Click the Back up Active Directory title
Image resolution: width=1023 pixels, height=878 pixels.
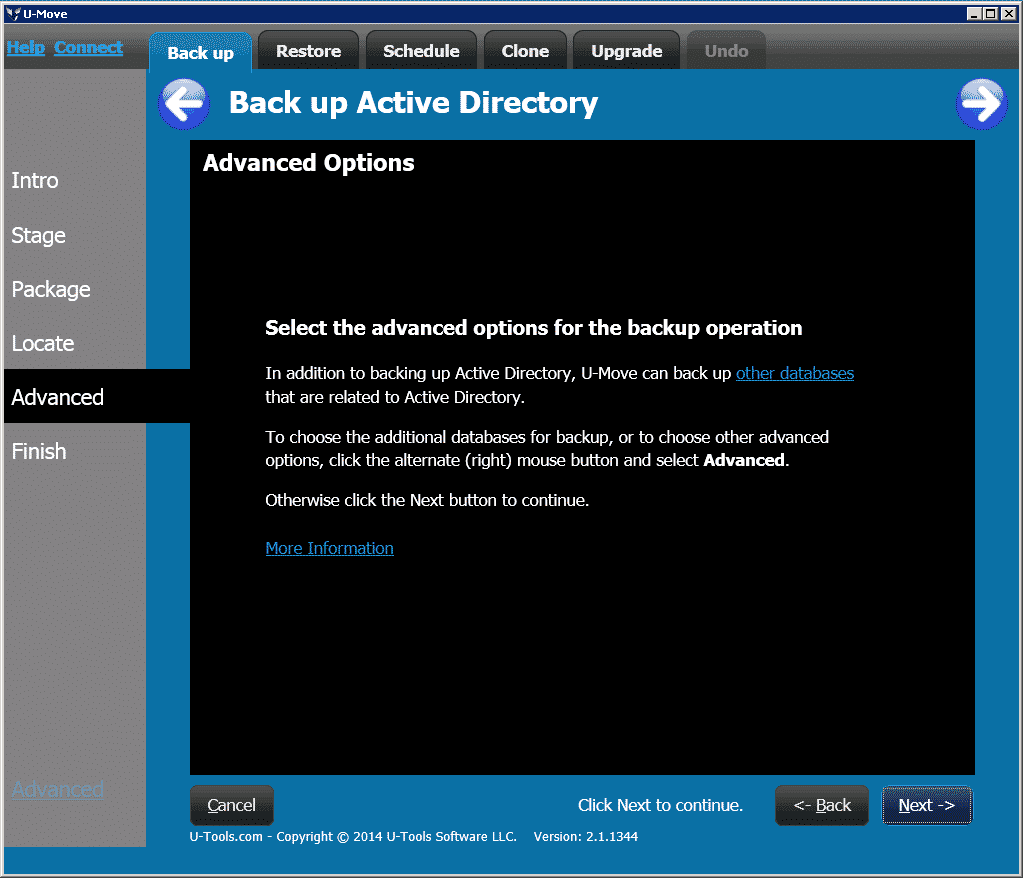[x=414, y=103]
